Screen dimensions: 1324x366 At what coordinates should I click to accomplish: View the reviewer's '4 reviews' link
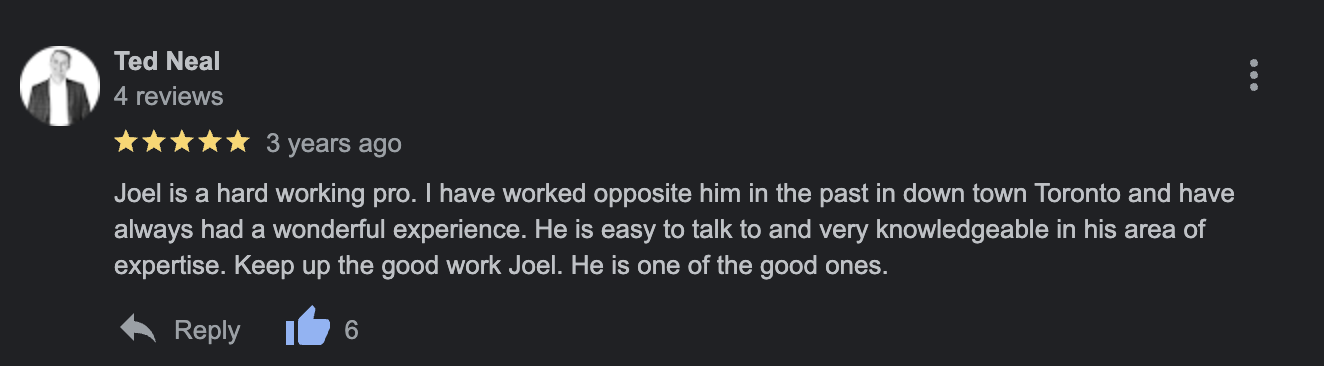169,97
